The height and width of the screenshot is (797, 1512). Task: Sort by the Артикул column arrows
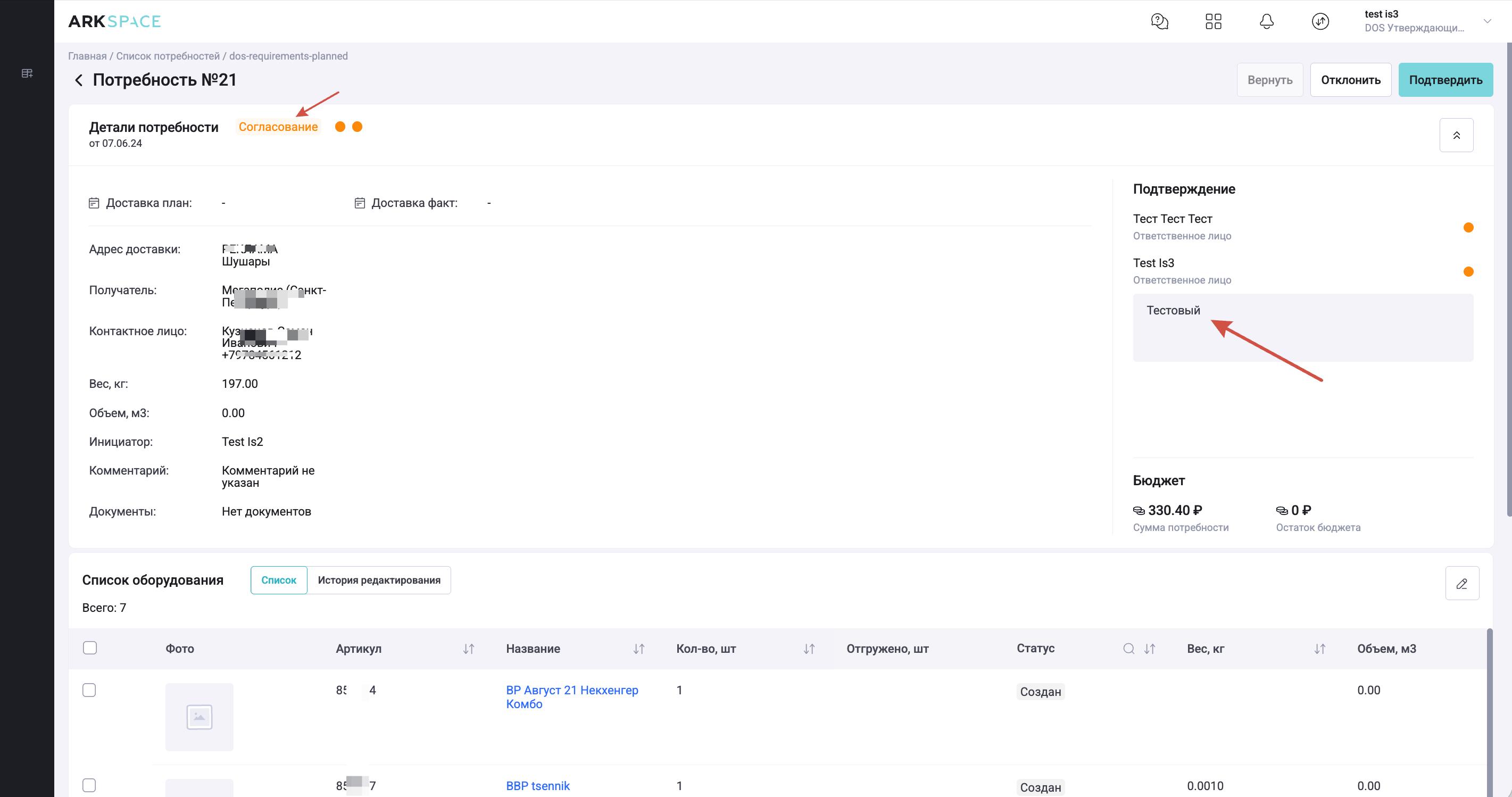coord(468,649)
